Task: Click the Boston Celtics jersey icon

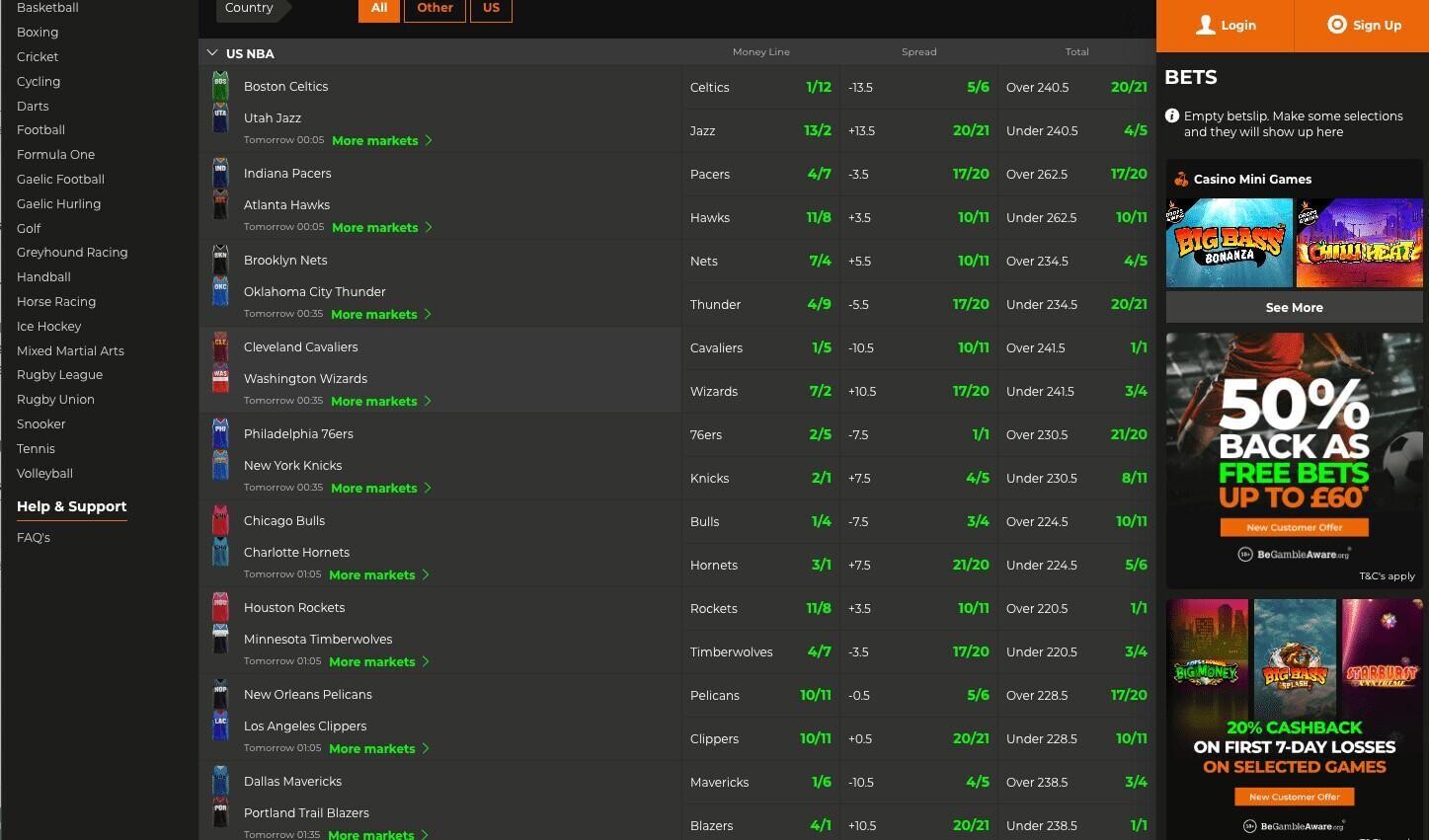Action: (220, 86)
